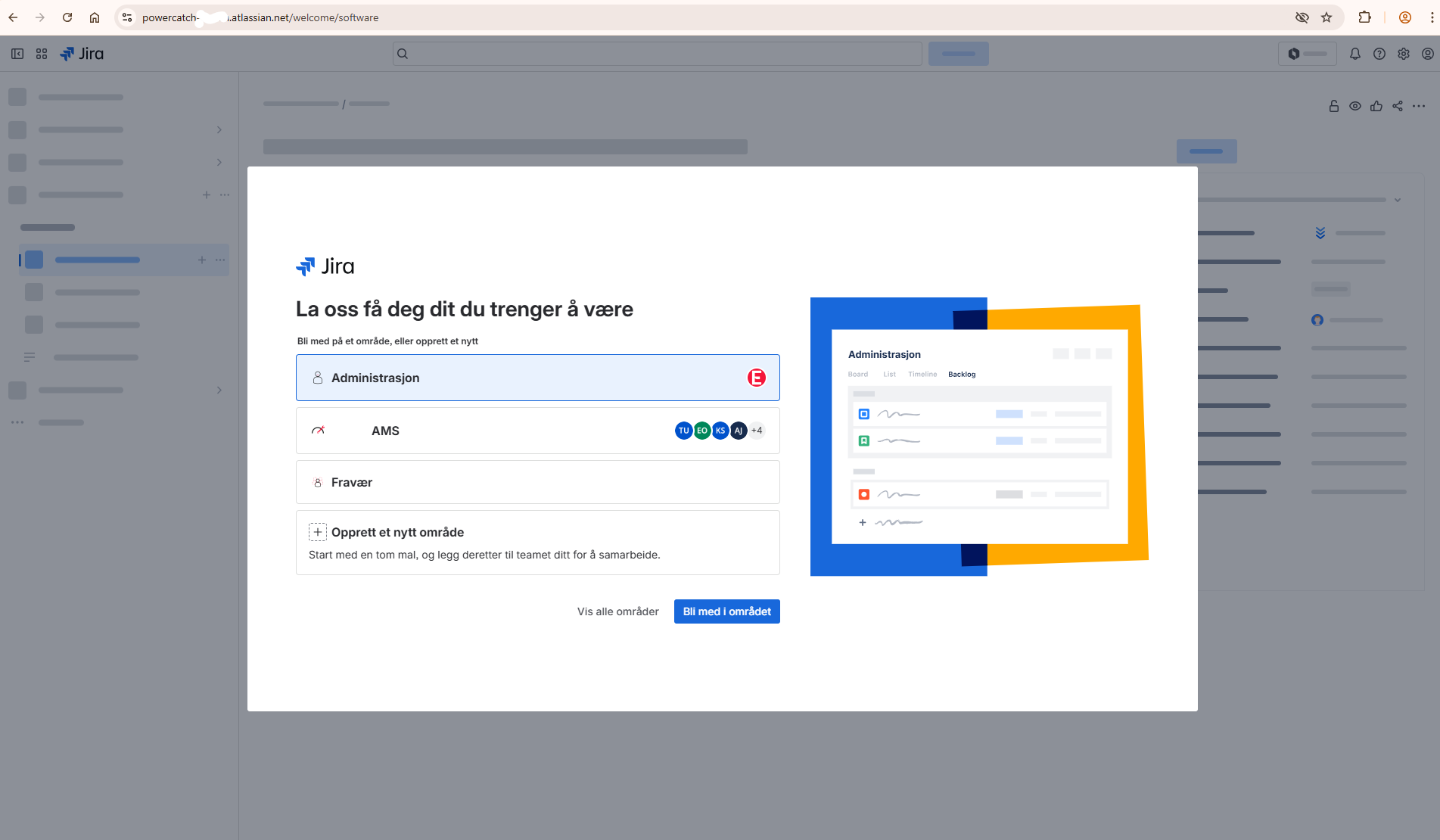Click the Bli med i området button
This screenshot has height=840, width=1440.
(727, 611)
